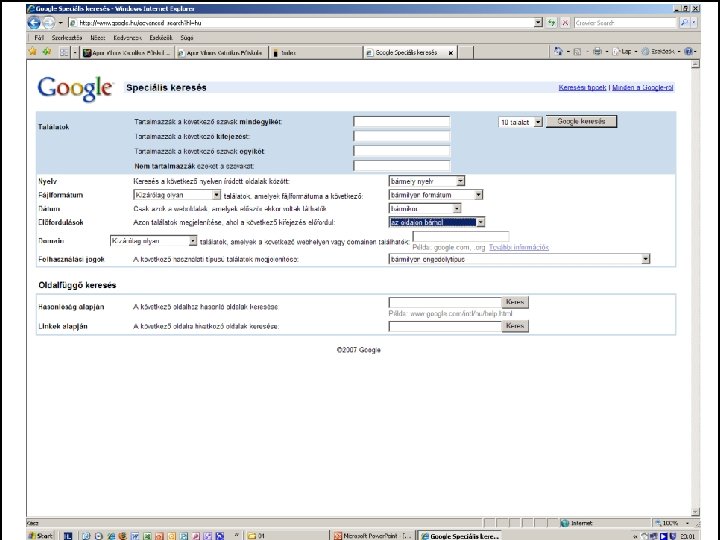Image resolution: width=720 pixels, height=540 pixels.
Task: Click the magnifier icon beside Crawler Search
Action: [685, 22]
